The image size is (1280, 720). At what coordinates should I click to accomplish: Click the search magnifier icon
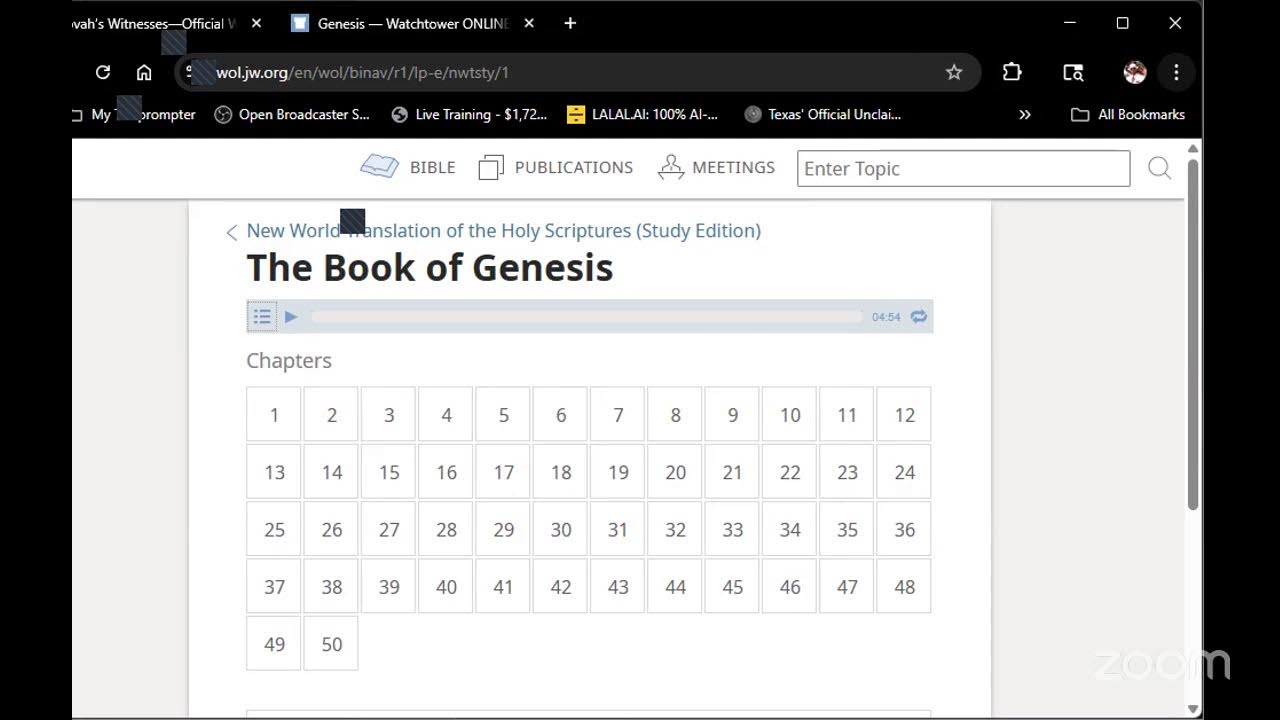[1159, 168]
